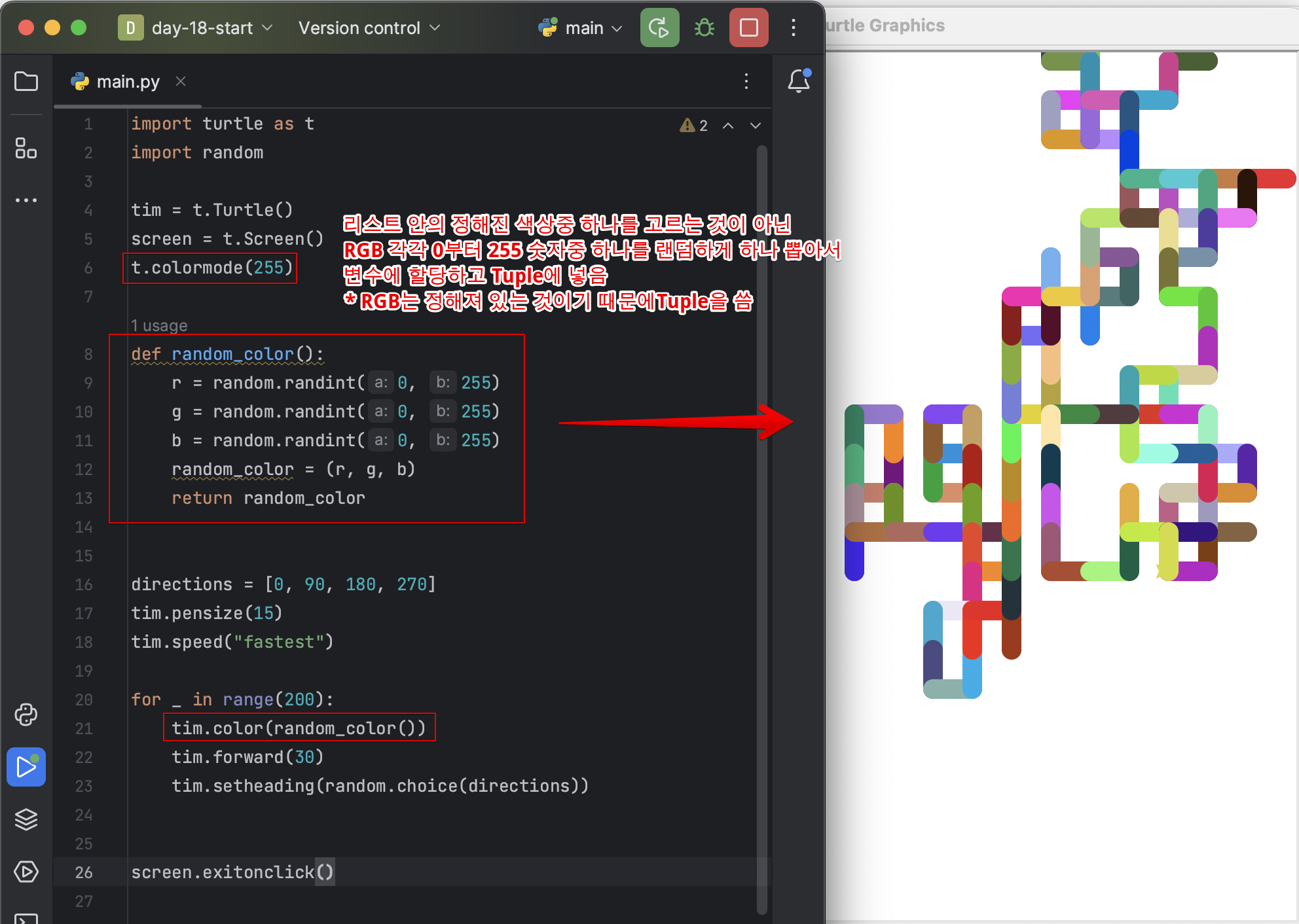Screen dimensions: 1299x924
Task: Click the setheading line 23
Action: coord(380,786)
